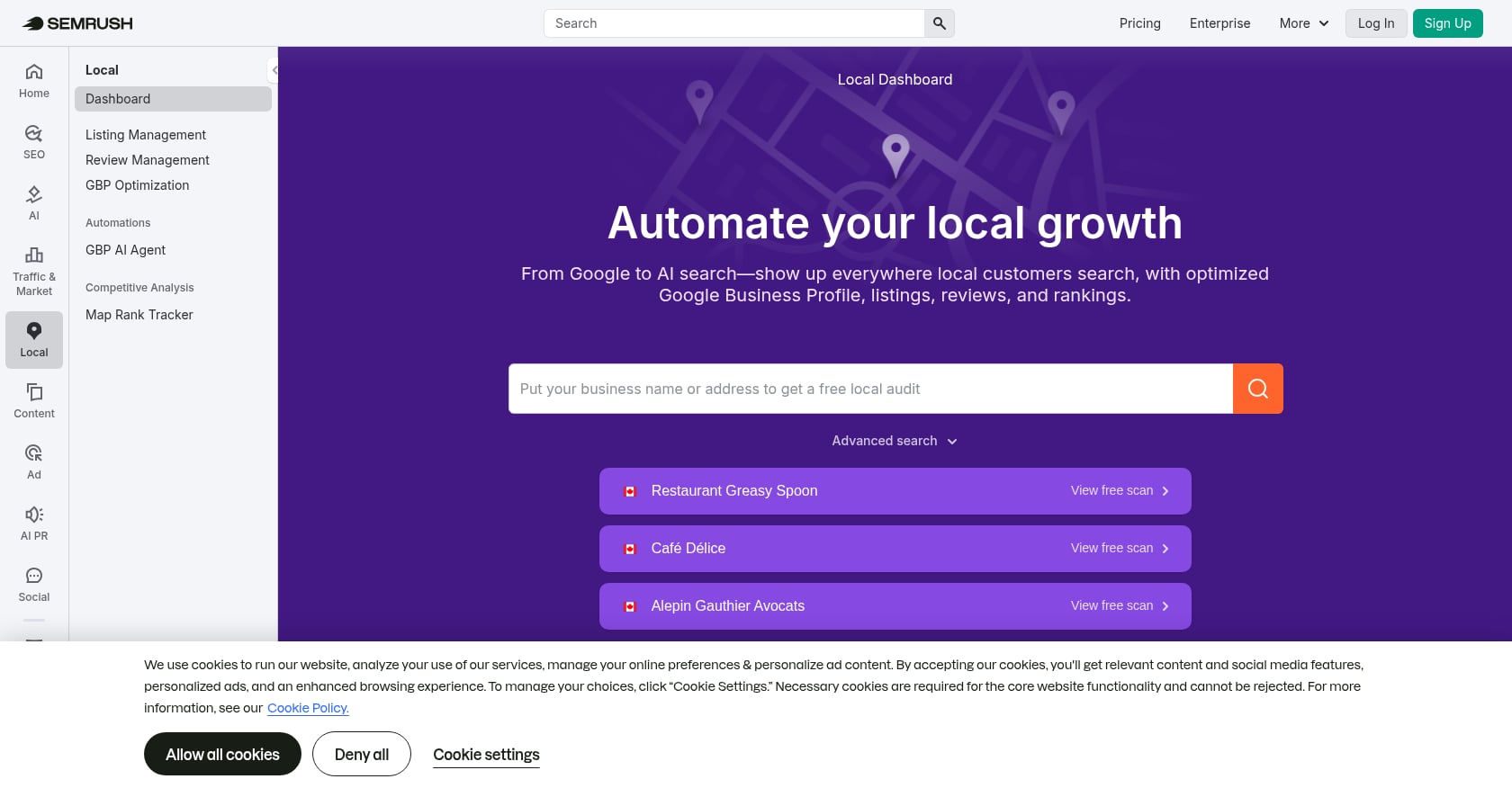Focus the business name audit input
Screen dimensions: 1512x788
(870, 389)
